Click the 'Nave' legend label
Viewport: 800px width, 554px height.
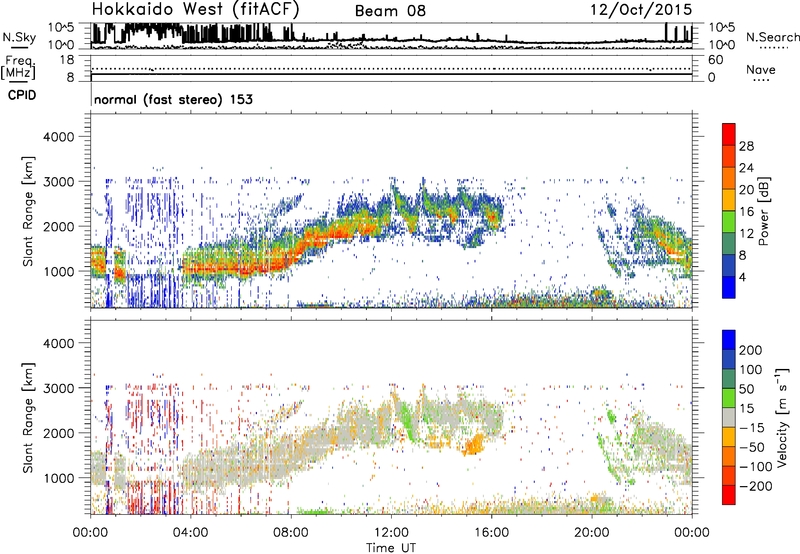coord(761,69)
